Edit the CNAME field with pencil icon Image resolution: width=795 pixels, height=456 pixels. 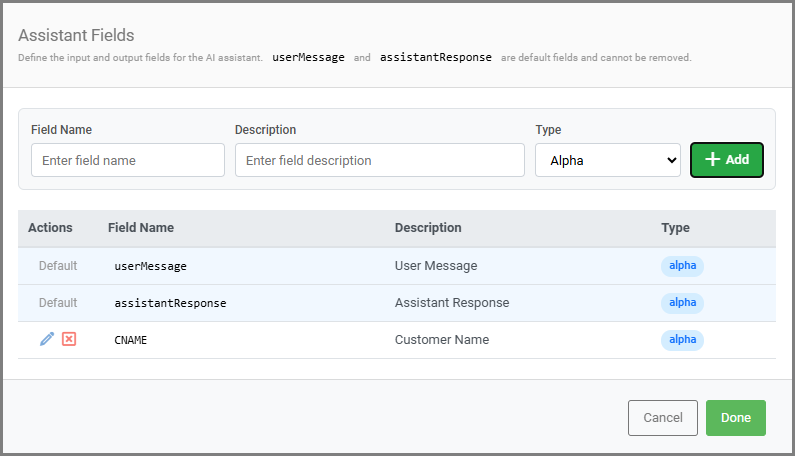pyautogui.click(x=47, y=339)
